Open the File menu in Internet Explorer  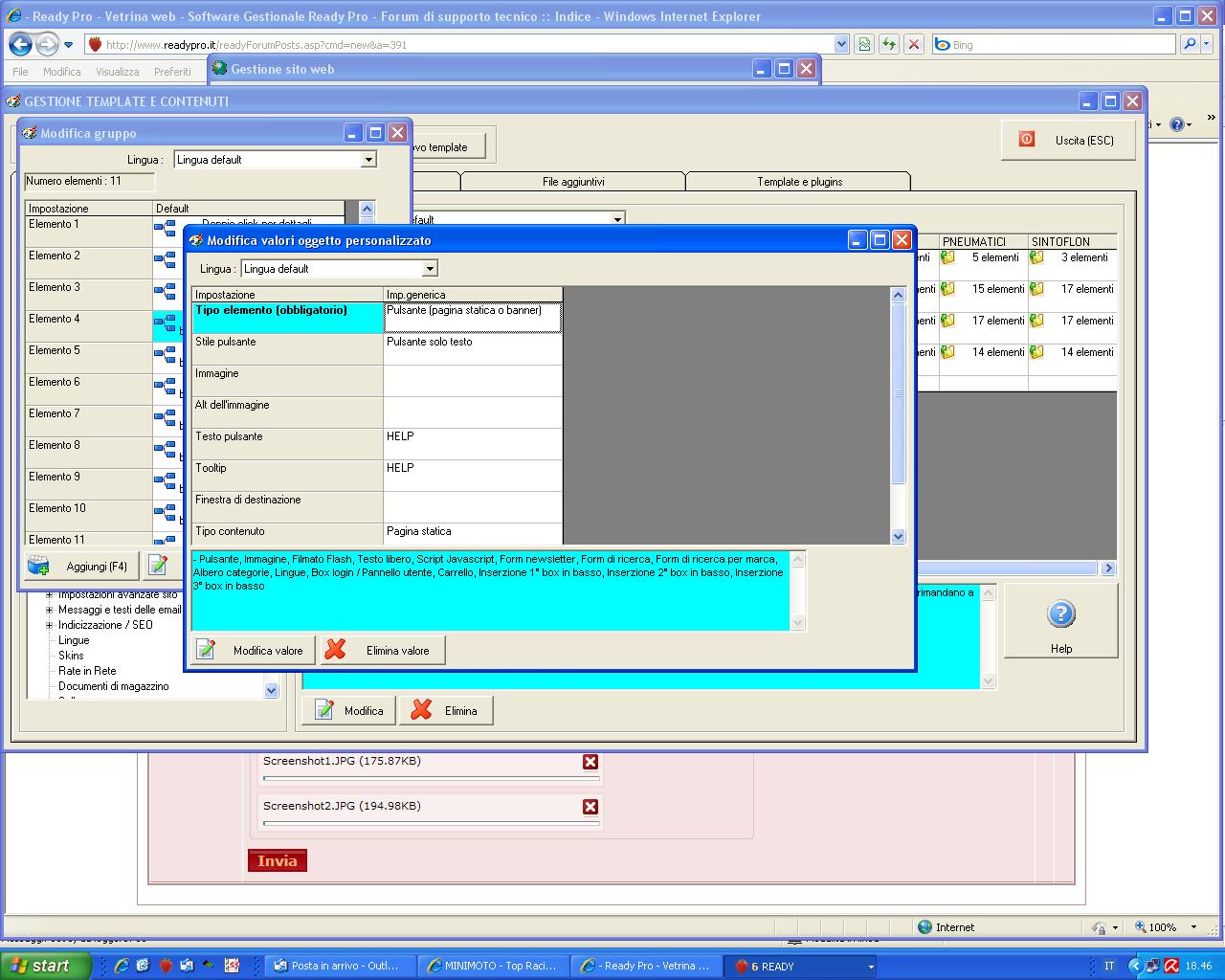coord(20,72)
